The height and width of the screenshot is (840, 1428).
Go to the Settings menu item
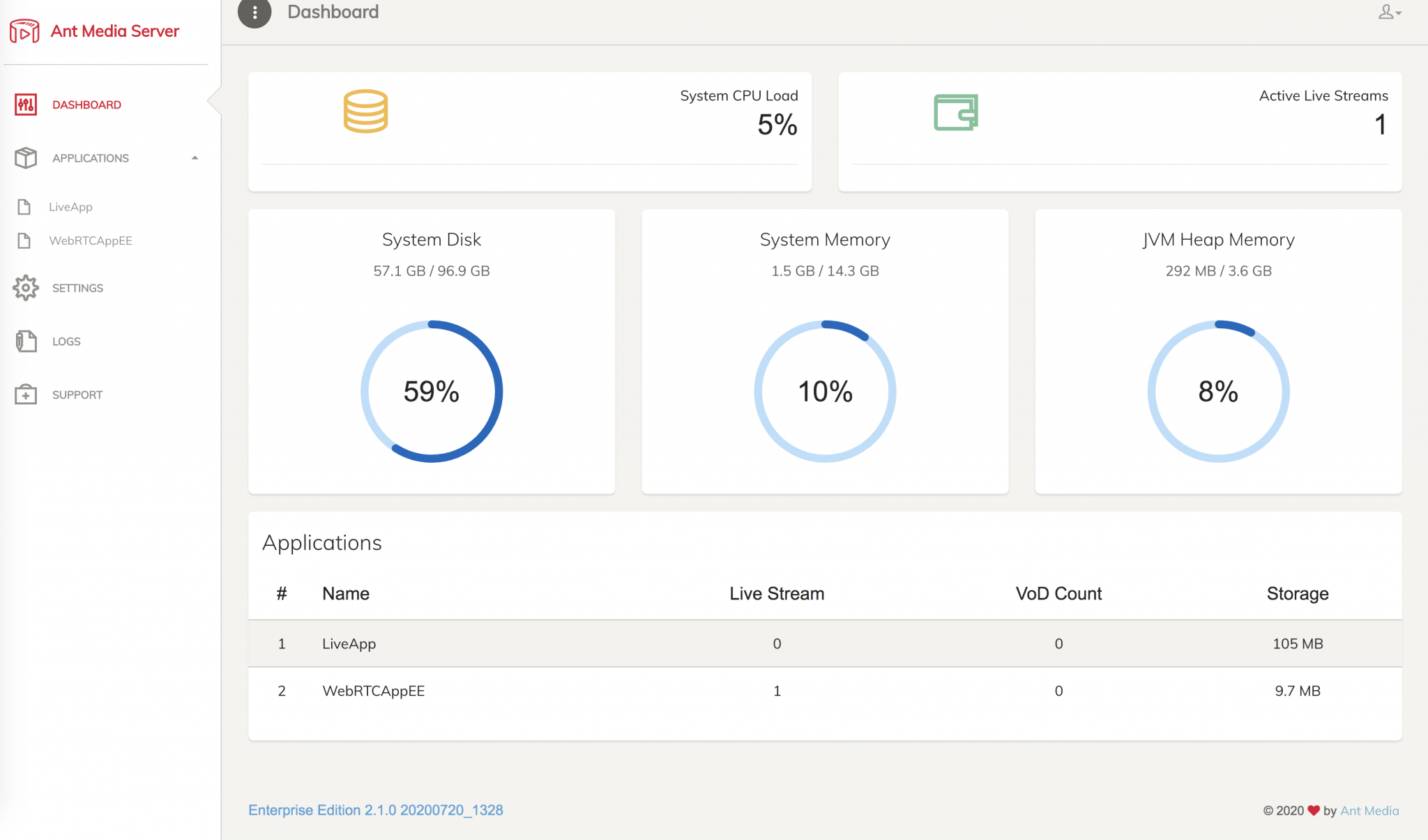tap(77, 288)
